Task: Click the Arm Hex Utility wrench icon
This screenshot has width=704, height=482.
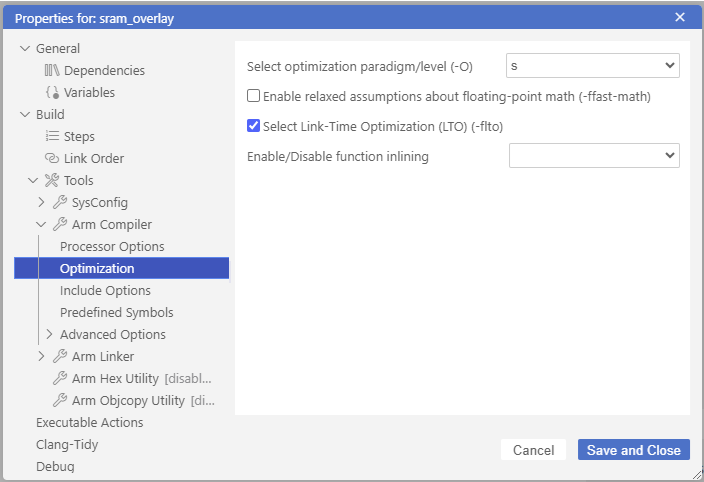Action: (x=60, y=378)
